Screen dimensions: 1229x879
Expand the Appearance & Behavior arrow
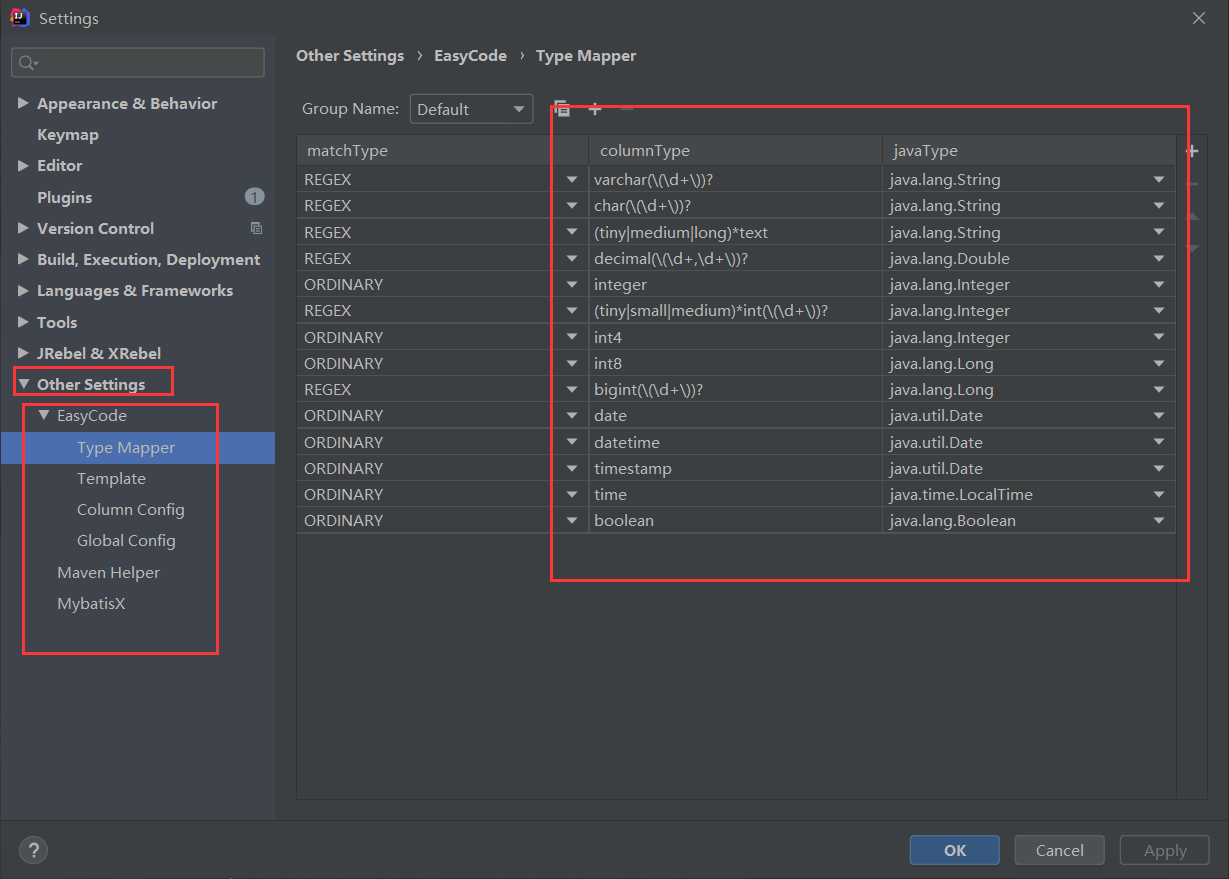point(23,103)
